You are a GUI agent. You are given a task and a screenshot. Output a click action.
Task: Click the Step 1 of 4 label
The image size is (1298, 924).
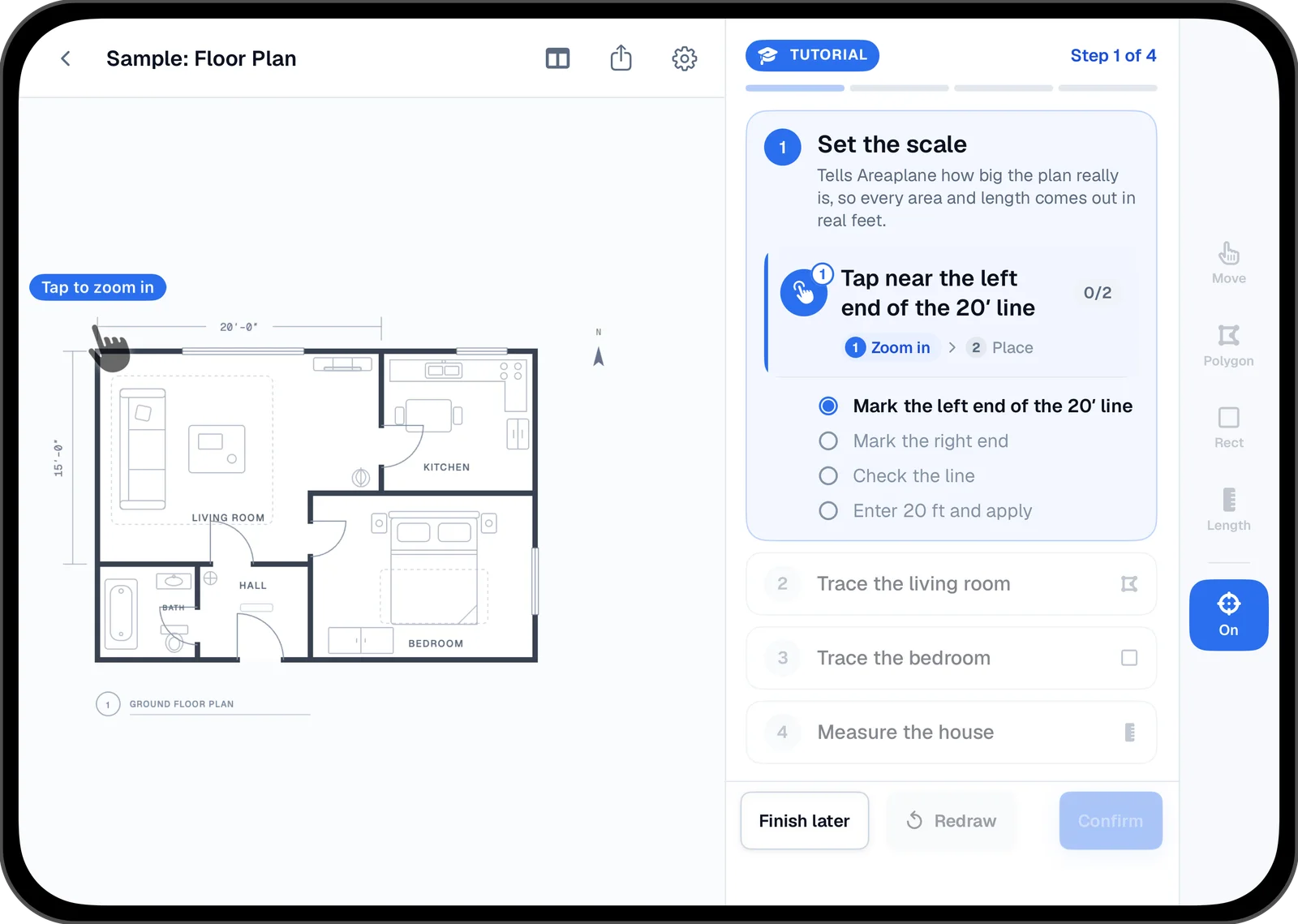tap(1113, 55)
